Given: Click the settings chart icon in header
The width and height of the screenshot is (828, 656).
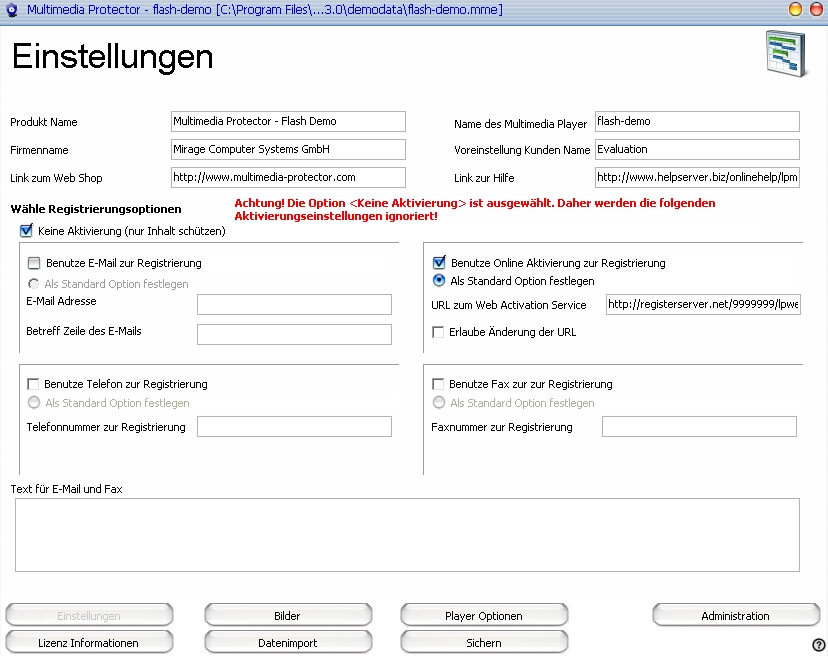Looking at the screenshot, I should pyautogui.click(x=786, y=54).
